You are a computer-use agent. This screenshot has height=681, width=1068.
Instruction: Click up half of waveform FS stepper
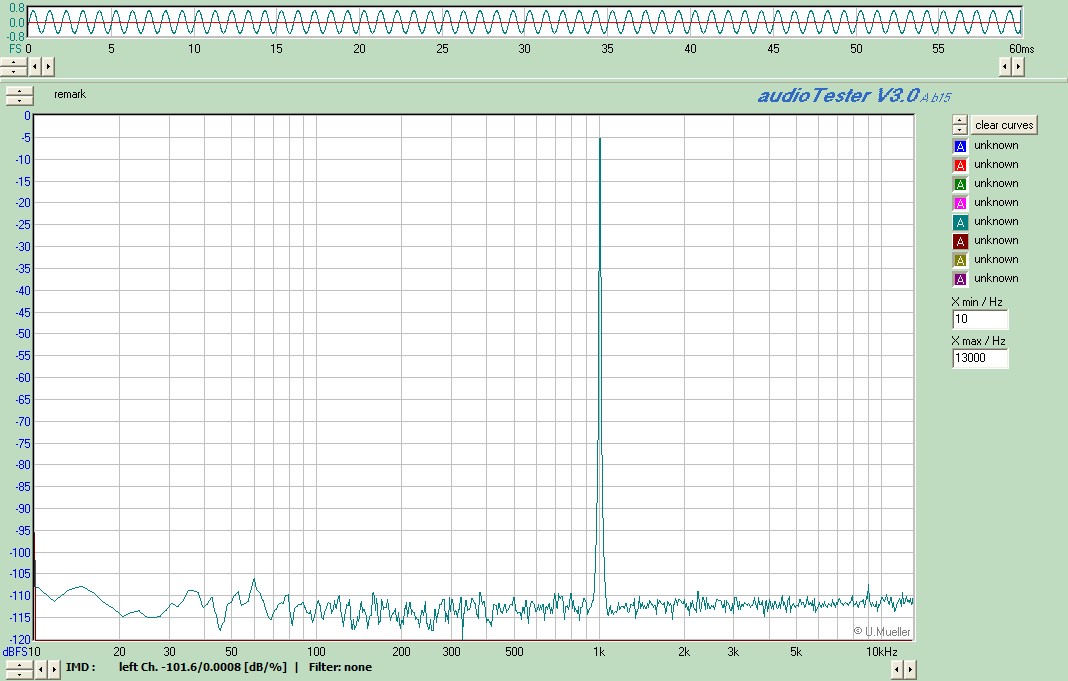[x=14, y=63]
